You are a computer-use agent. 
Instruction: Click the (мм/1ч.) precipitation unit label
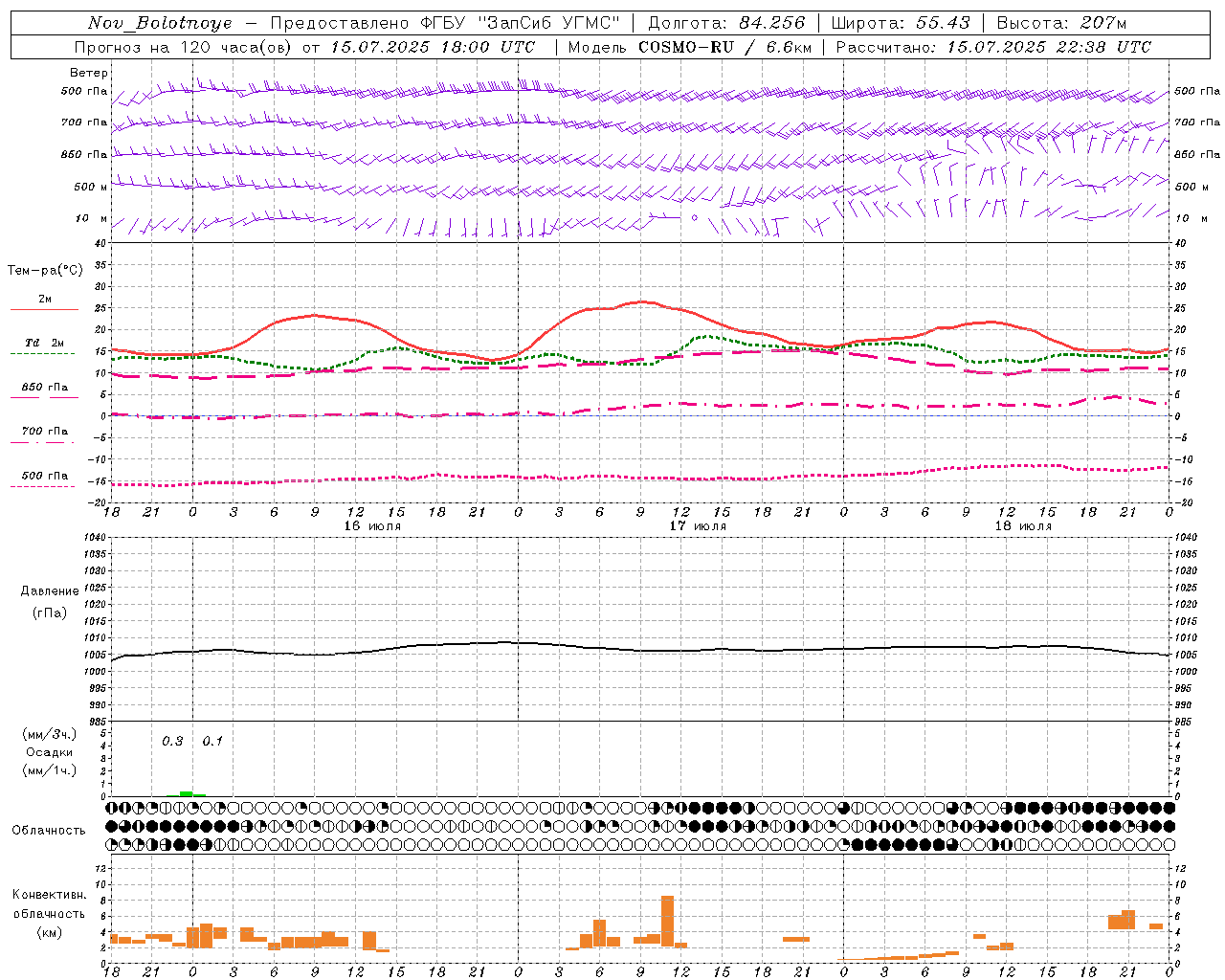pyautogui.click(x=49, y=770)
